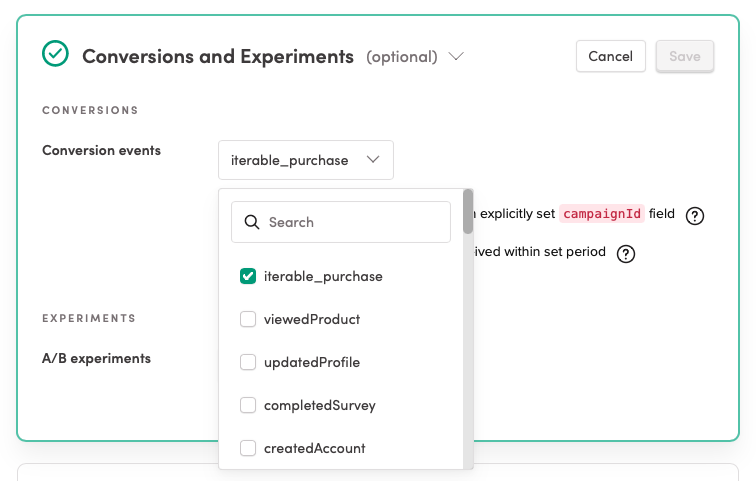Click the completedSurvey option label
The width and height of the screenshot is (756, 481).
320,405
